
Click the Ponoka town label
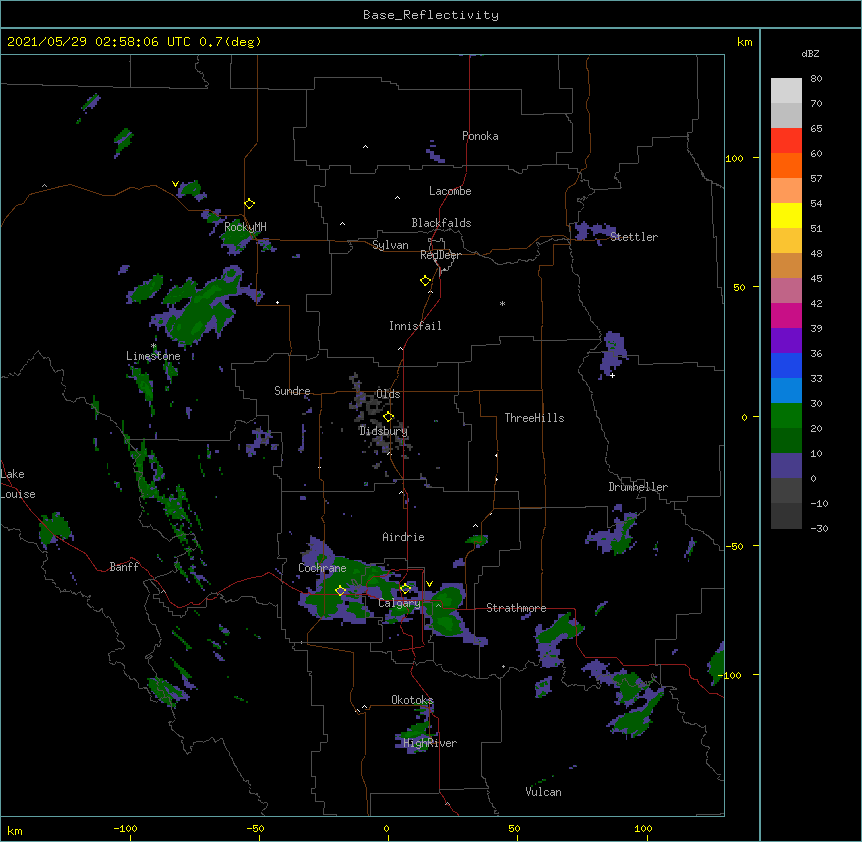[480, 136]
